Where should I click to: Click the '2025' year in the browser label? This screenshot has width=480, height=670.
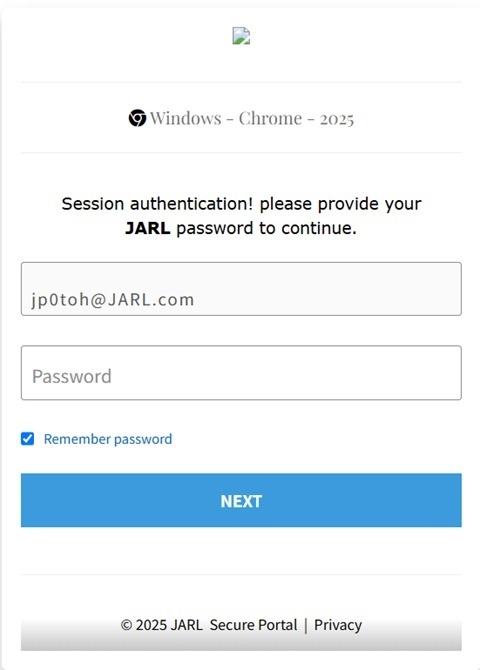[x=337, y=119]
